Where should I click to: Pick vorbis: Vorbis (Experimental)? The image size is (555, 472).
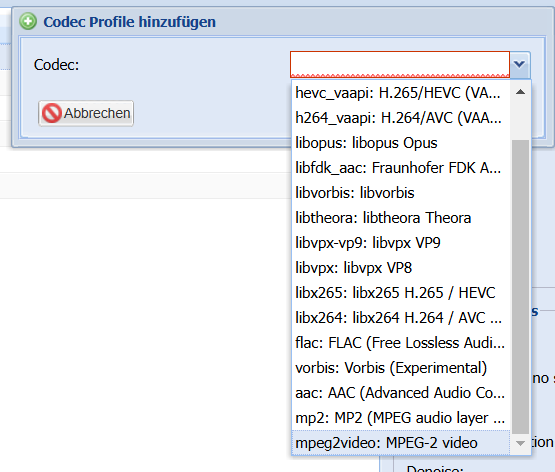pos(401,368)
